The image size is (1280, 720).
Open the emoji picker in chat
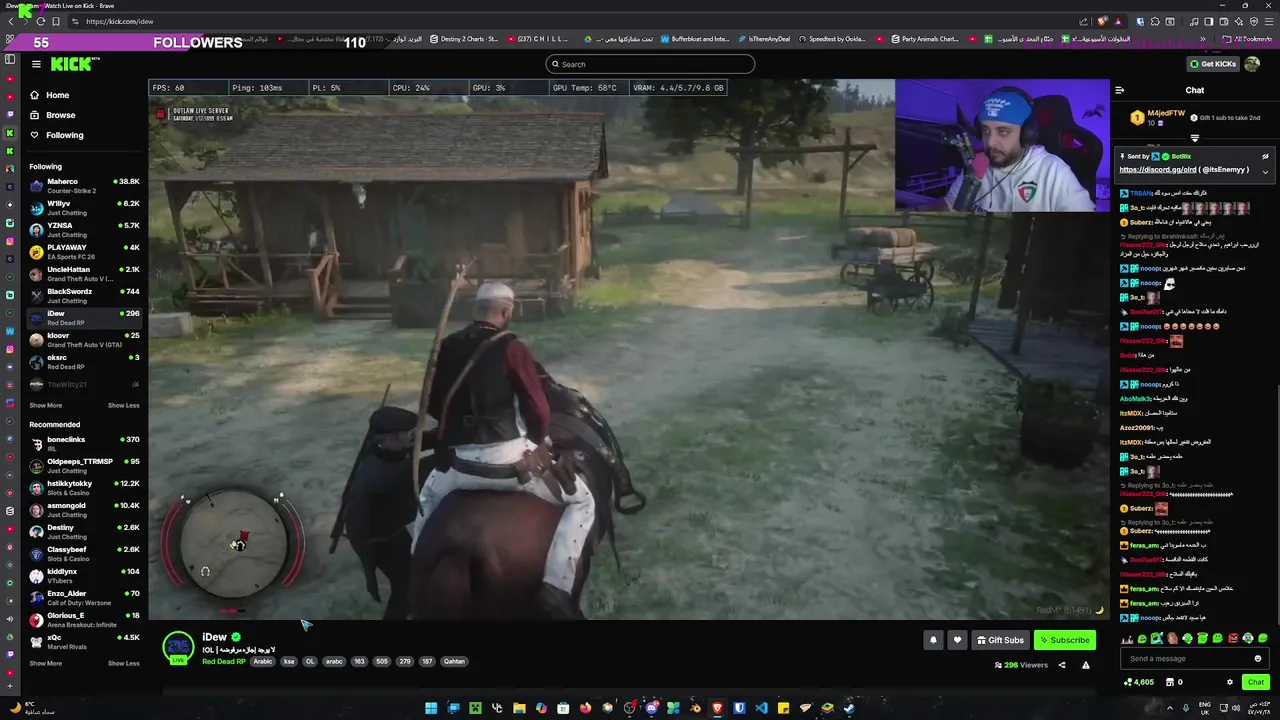point(1258,659)
